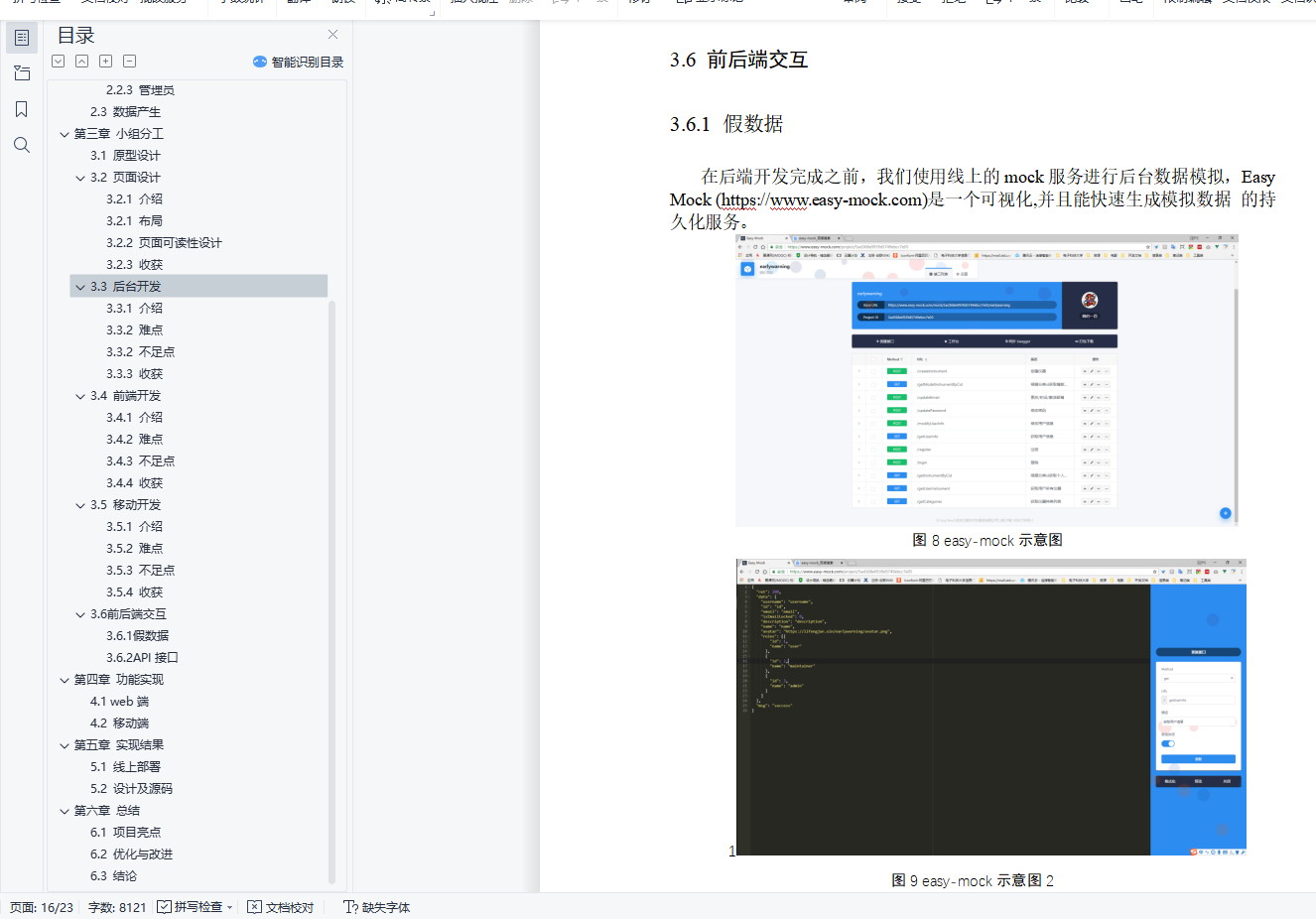Image resolution: width=1316 pixels, height=919 pixels.
Task: Collapse the 第六章 总结 chevron
Action: tap(65, 811)
